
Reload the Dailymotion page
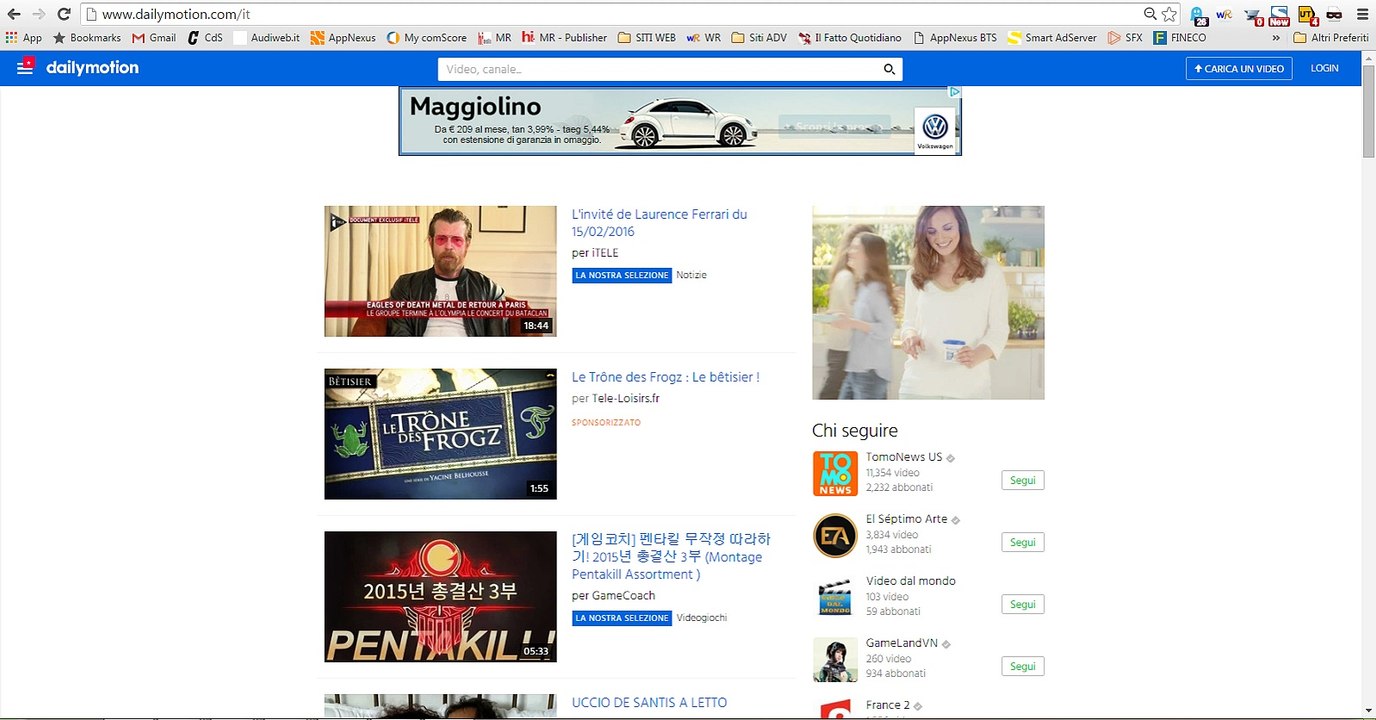[64, 14]
